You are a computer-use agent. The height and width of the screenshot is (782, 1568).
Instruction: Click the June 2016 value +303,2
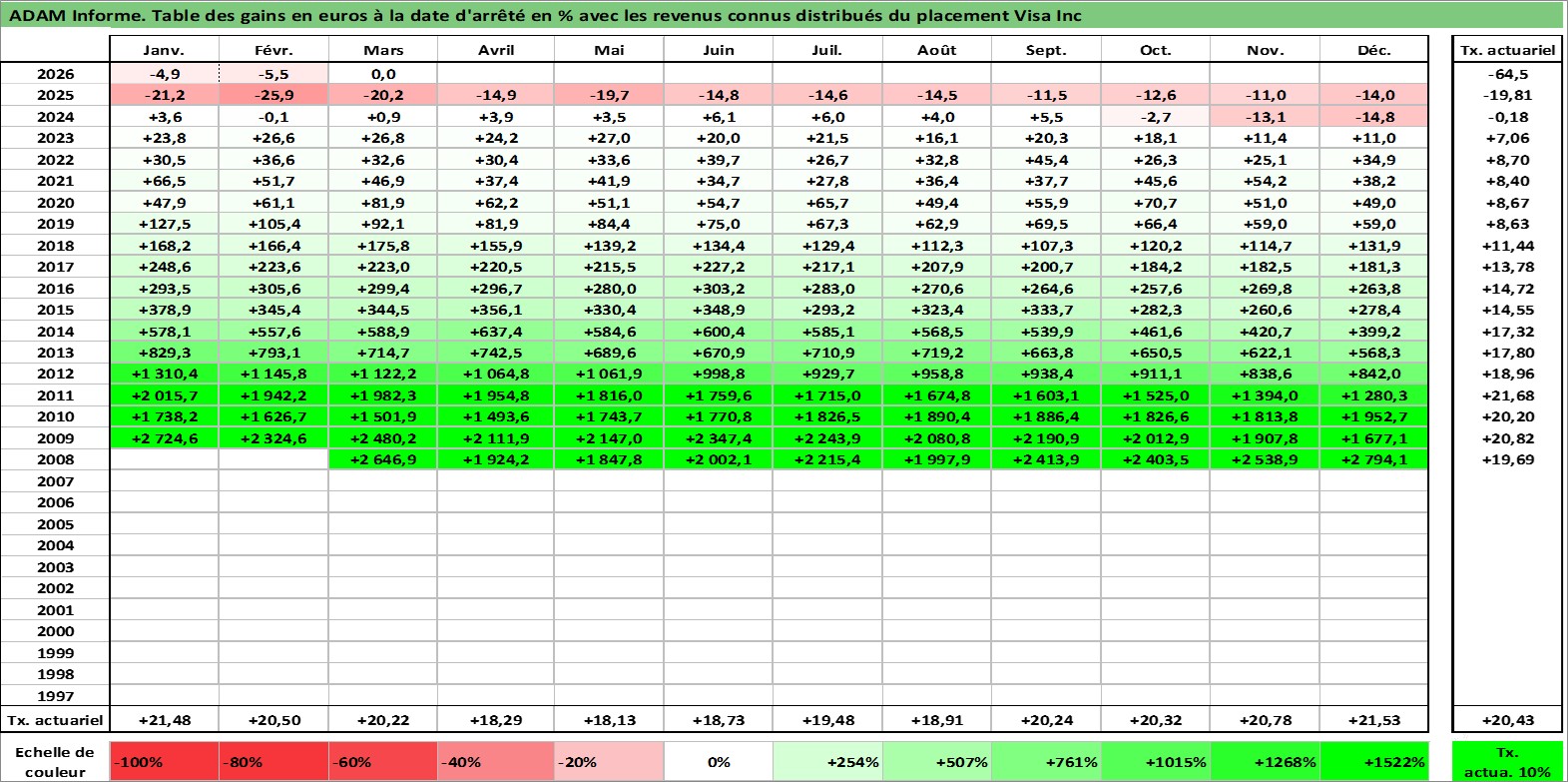click(x=719, y=289)
